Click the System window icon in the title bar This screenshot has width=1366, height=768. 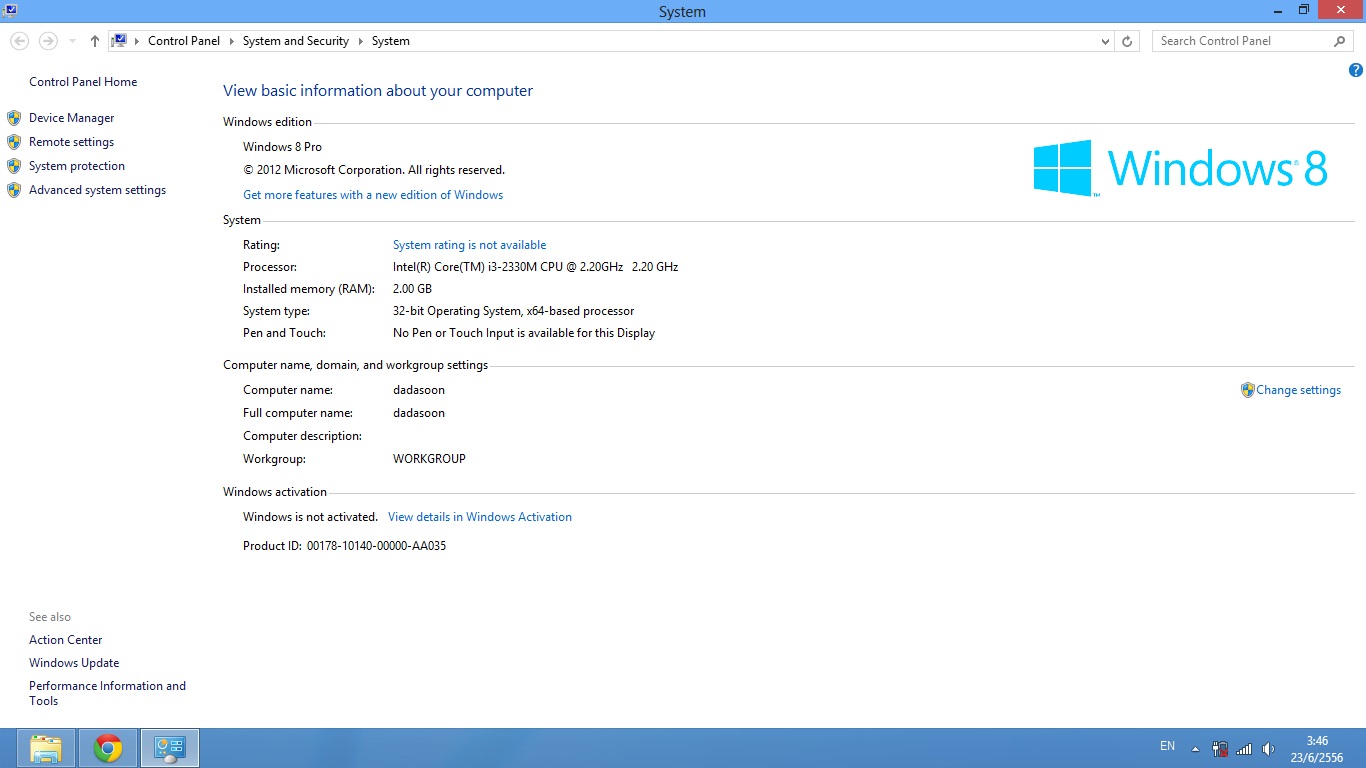pyautogui.click(x=10, y=10)
